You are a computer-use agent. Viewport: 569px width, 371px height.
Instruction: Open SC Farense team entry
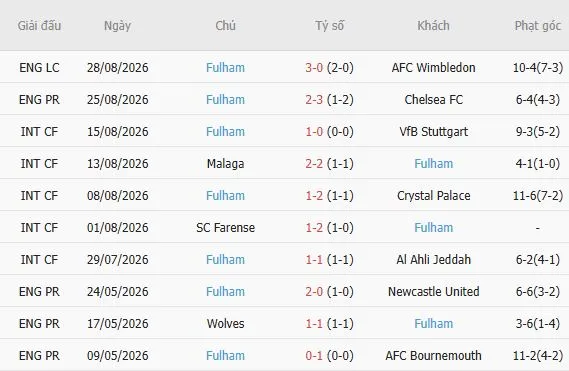click(x=225, y=228)
